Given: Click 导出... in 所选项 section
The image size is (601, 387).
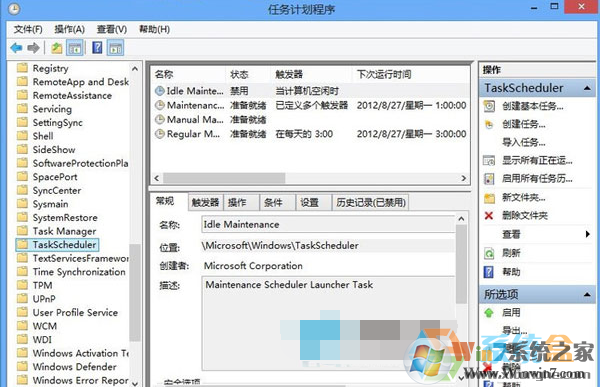Looking at the screenshot, I should [x=514, y=330].
